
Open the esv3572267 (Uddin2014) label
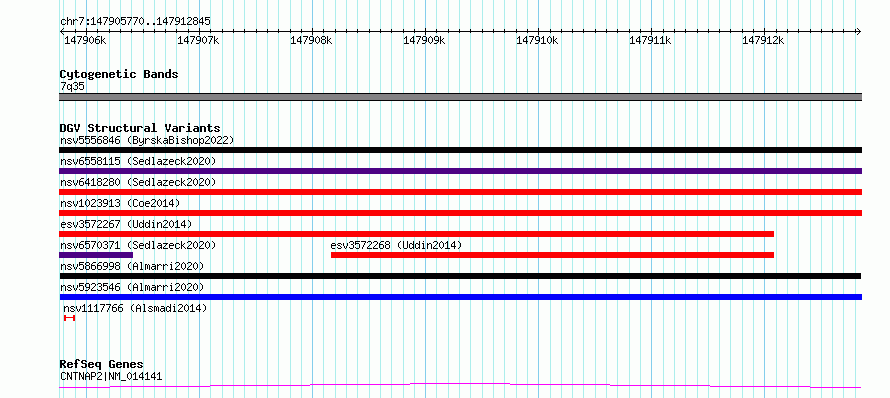click(x=126, y=224)
